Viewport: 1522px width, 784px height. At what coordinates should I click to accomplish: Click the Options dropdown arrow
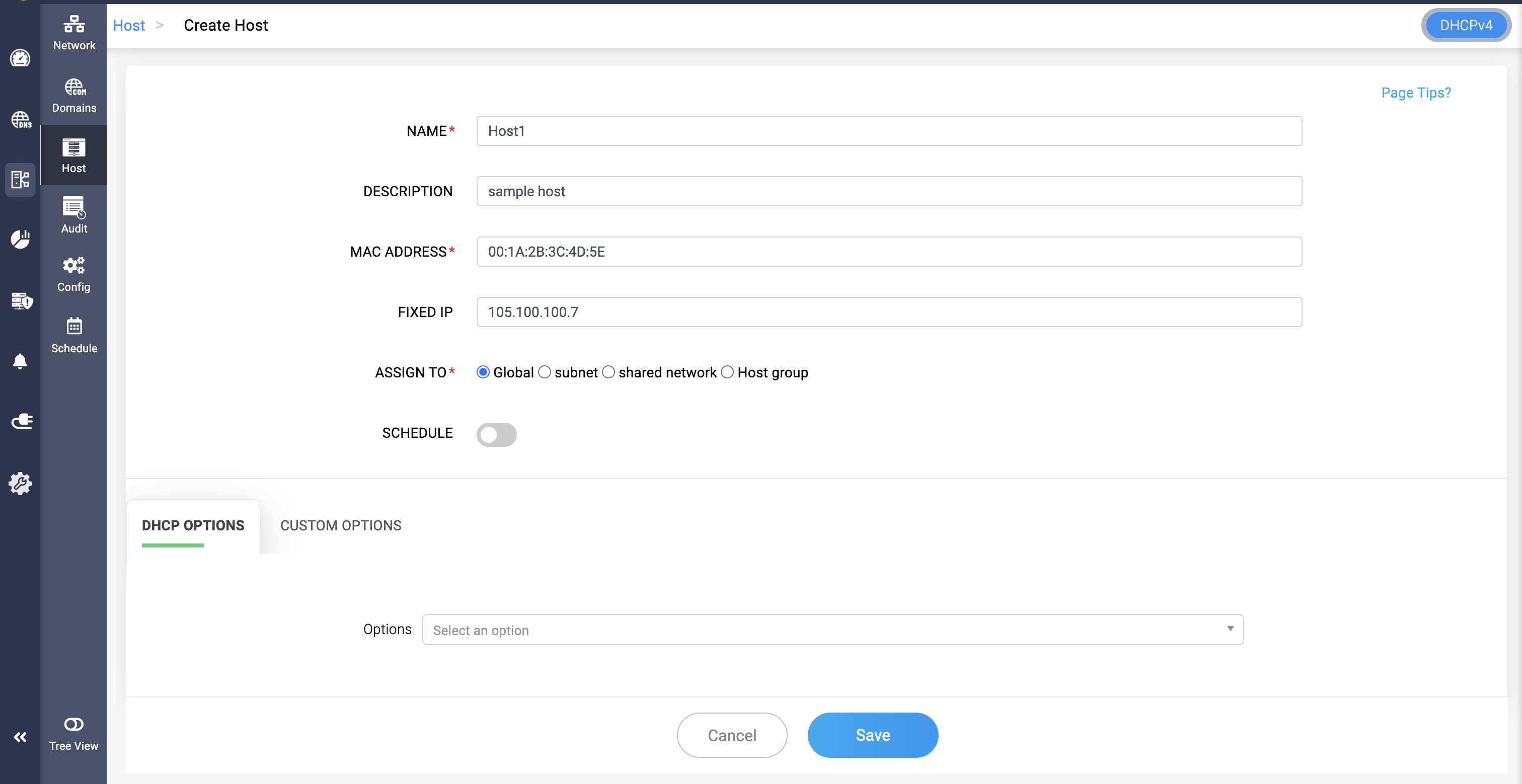pos(1230,629)
